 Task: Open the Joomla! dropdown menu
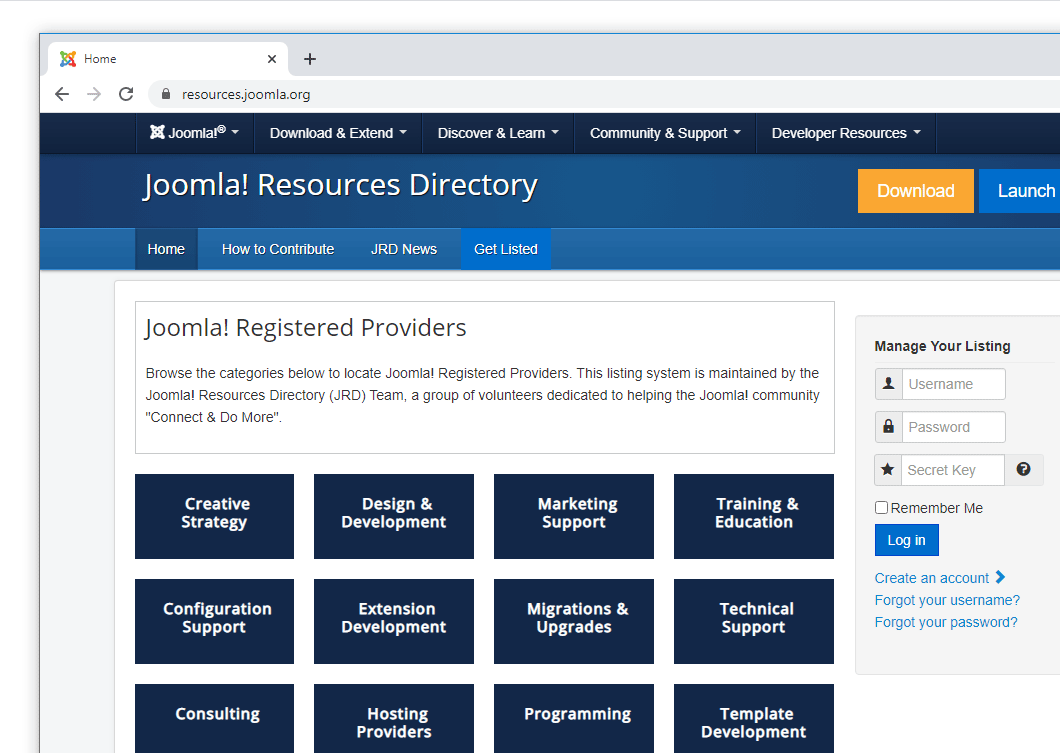coord(195,132)
